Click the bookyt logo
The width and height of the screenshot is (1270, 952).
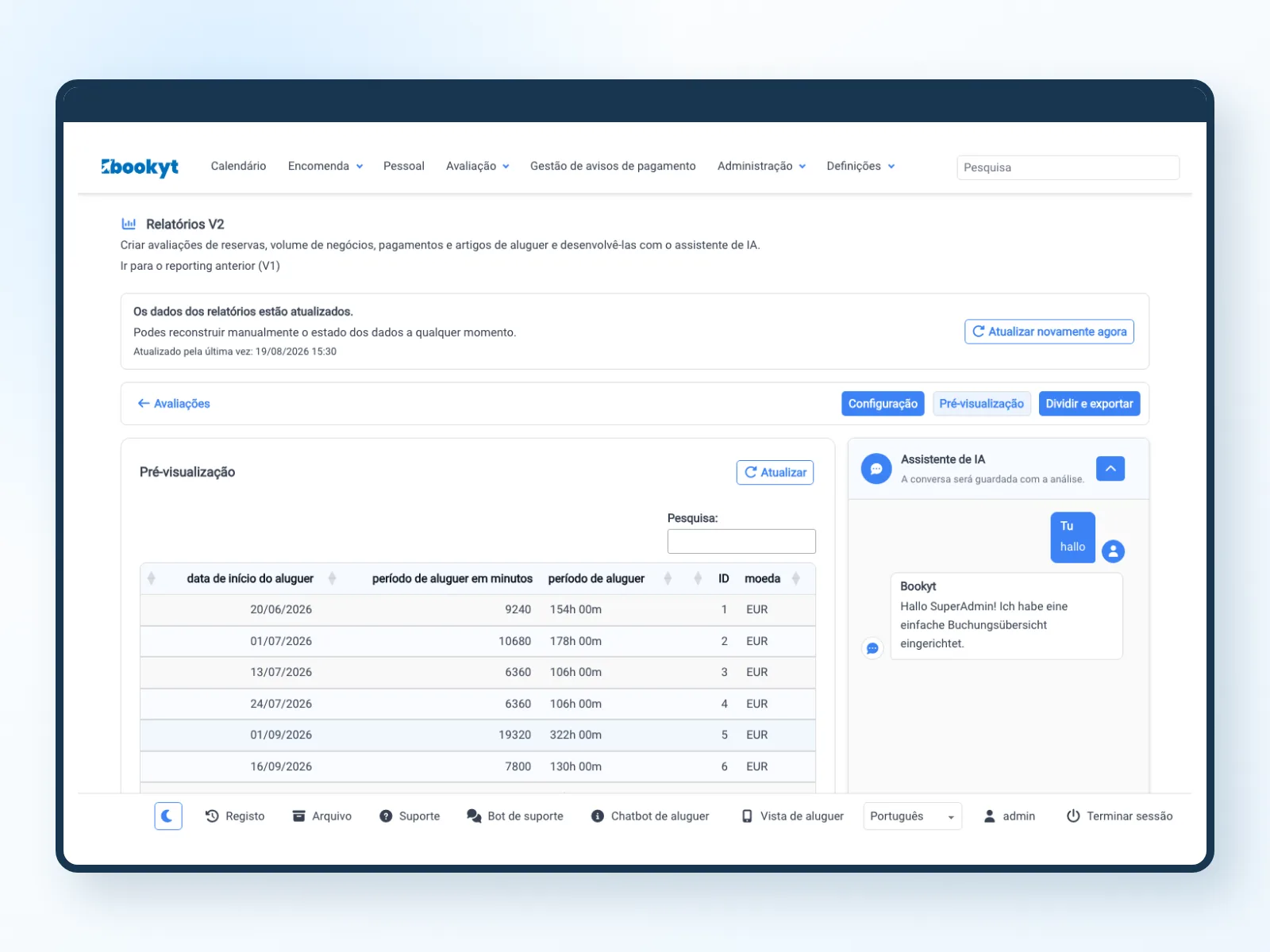point(140,167)
